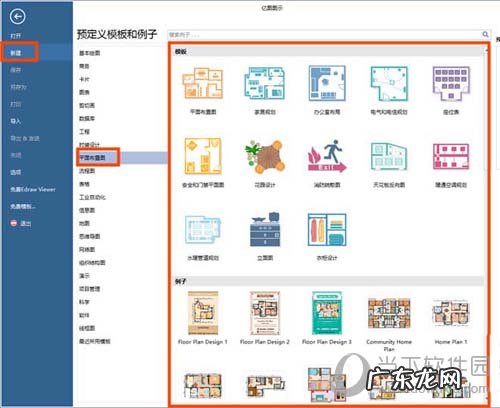Select the 科学 category
Viewport: 500px width, 408px height.
(84, 302)
